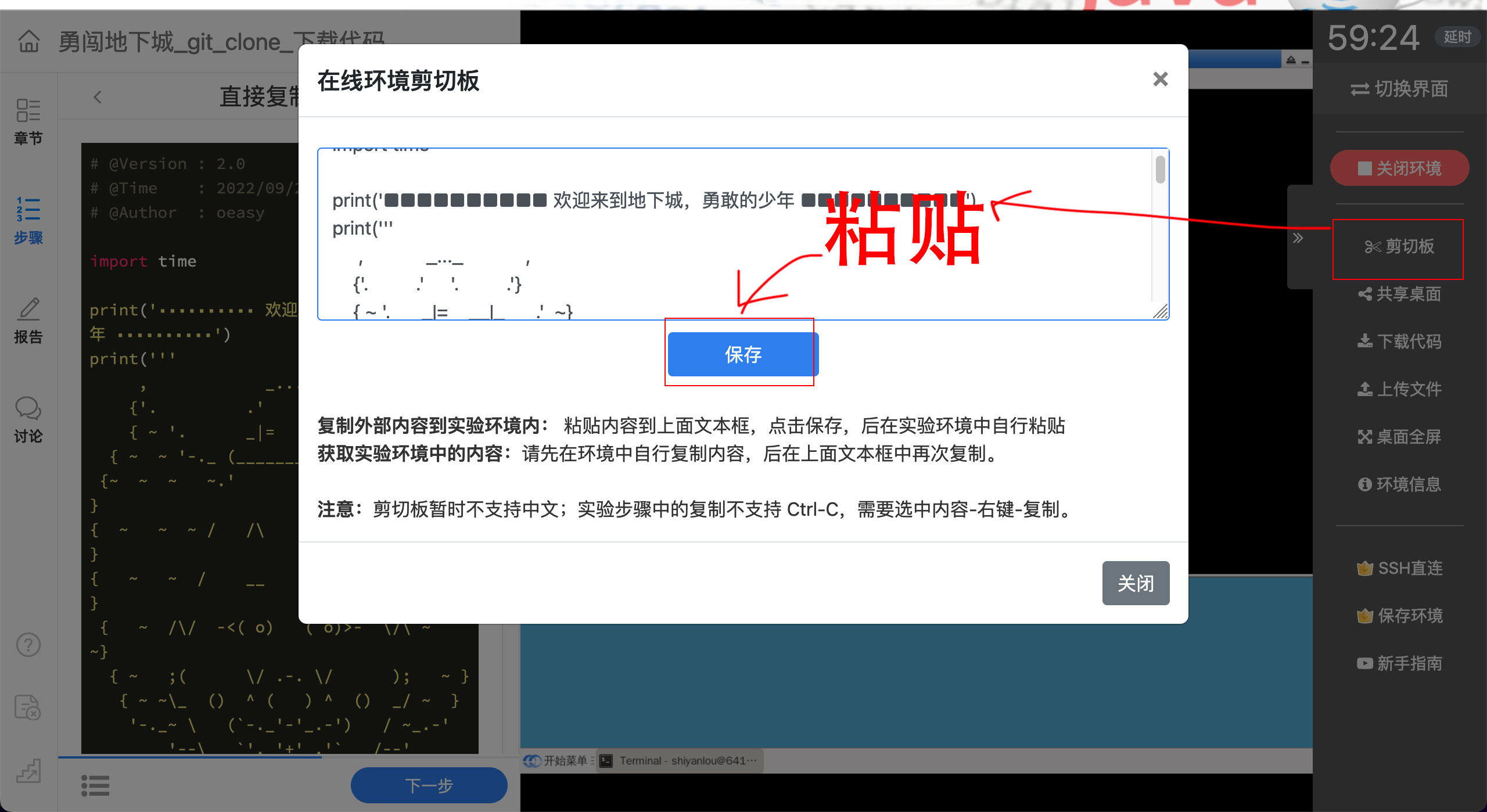This screenshot has height=812, width=1487.
Task: Open the 报告 report sidebar icon
Action: (x=28, y=321)
